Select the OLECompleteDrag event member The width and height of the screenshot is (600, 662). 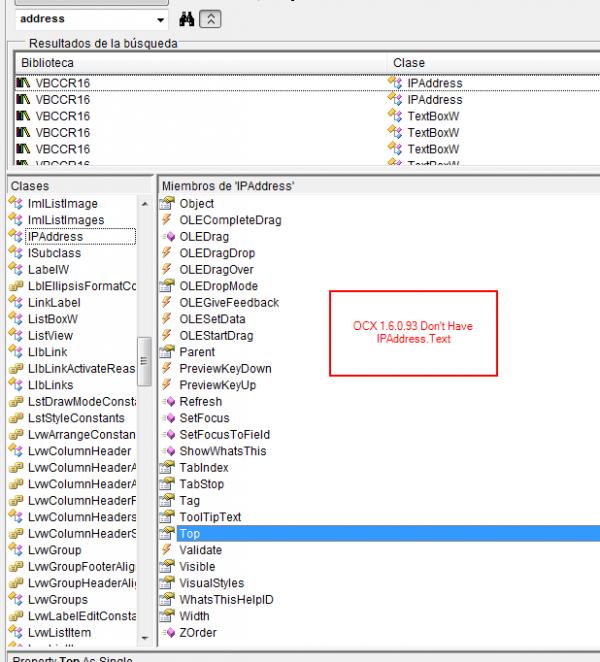point(230,220)
